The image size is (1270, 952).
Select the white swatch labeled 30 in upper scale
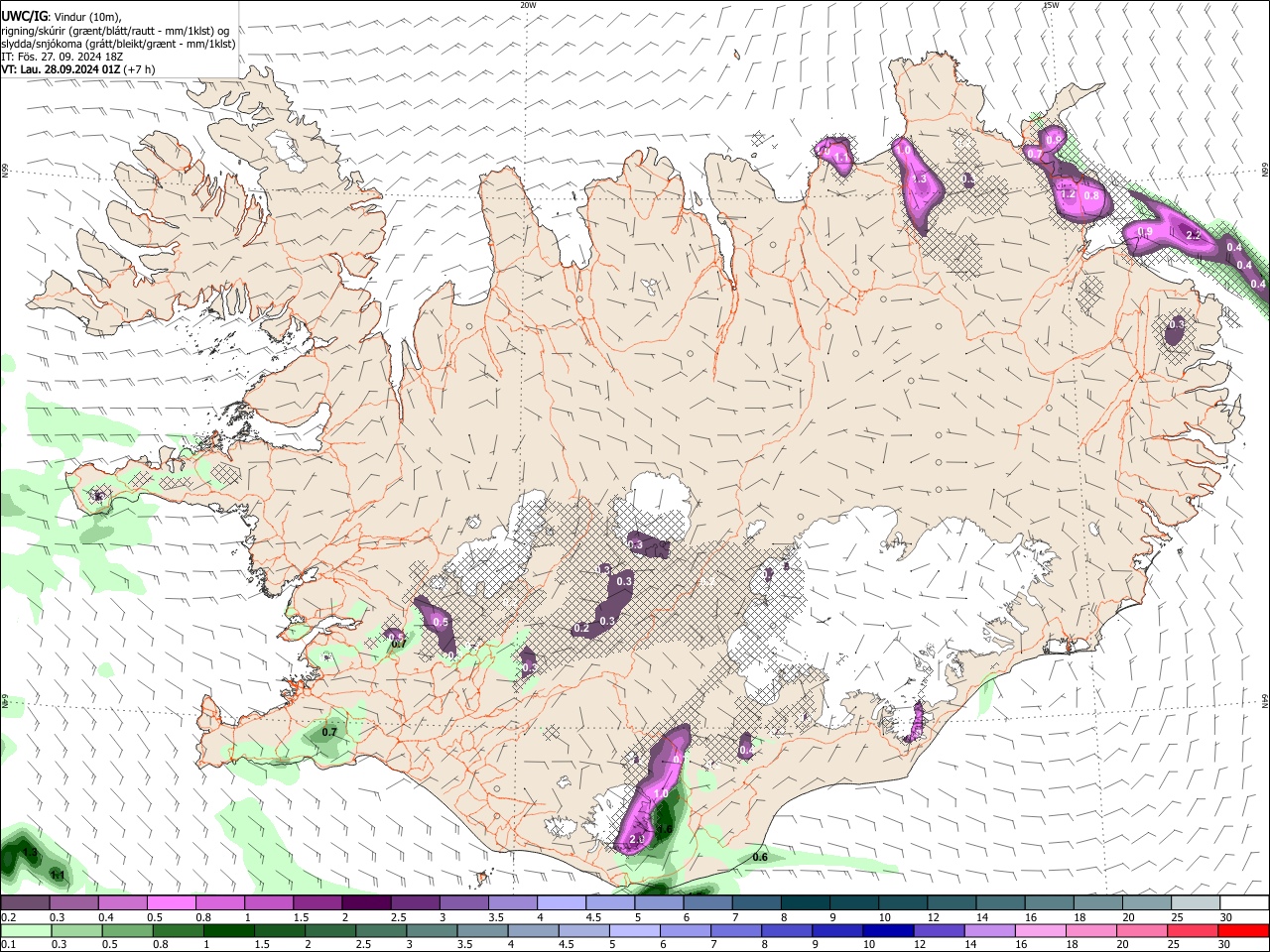pyautogui.click(x=1243, y=903)
